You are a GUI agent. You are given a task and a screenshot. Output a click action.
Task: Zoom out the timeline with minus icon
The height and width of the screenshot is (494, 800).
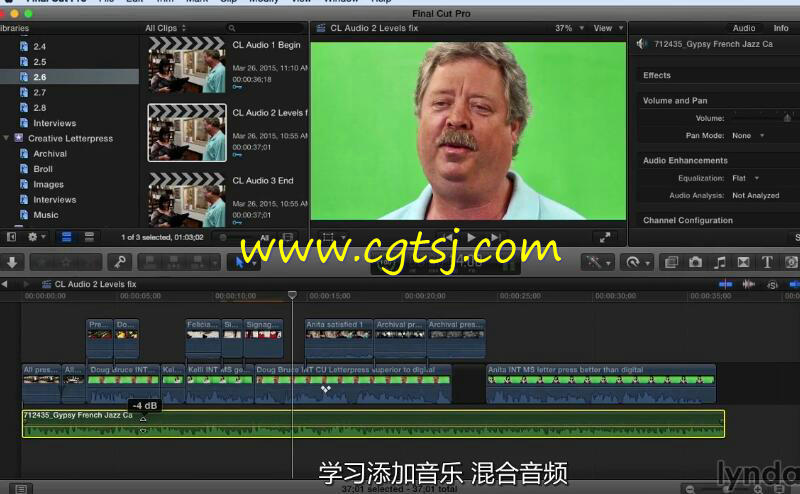pos(690,489)
